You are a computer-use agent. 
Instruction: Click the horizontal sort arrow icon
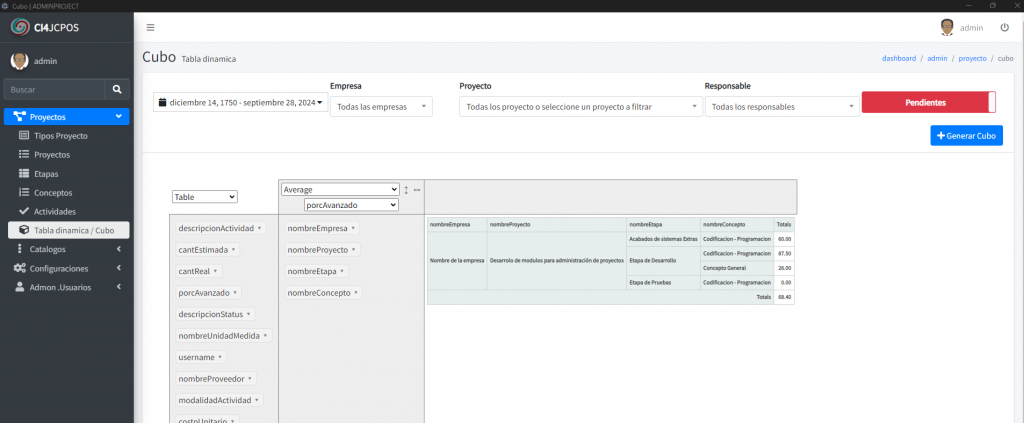click(417, 189)
